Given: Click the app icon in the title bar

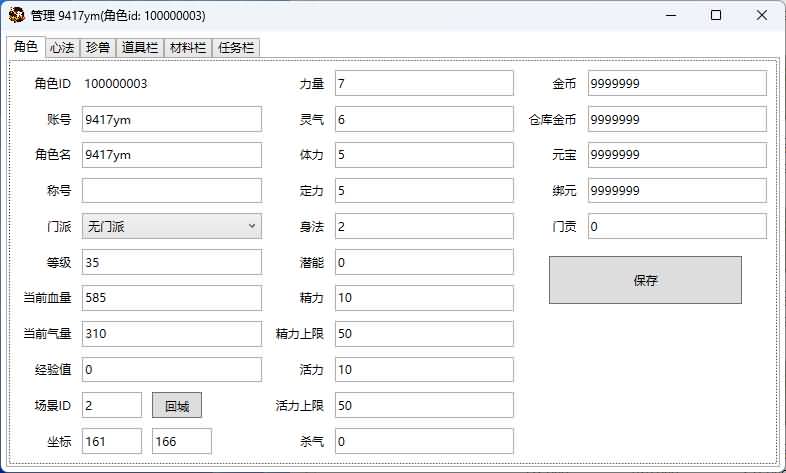Looking at the screenshot, I should pyautogui.click(x=17, y=15).
